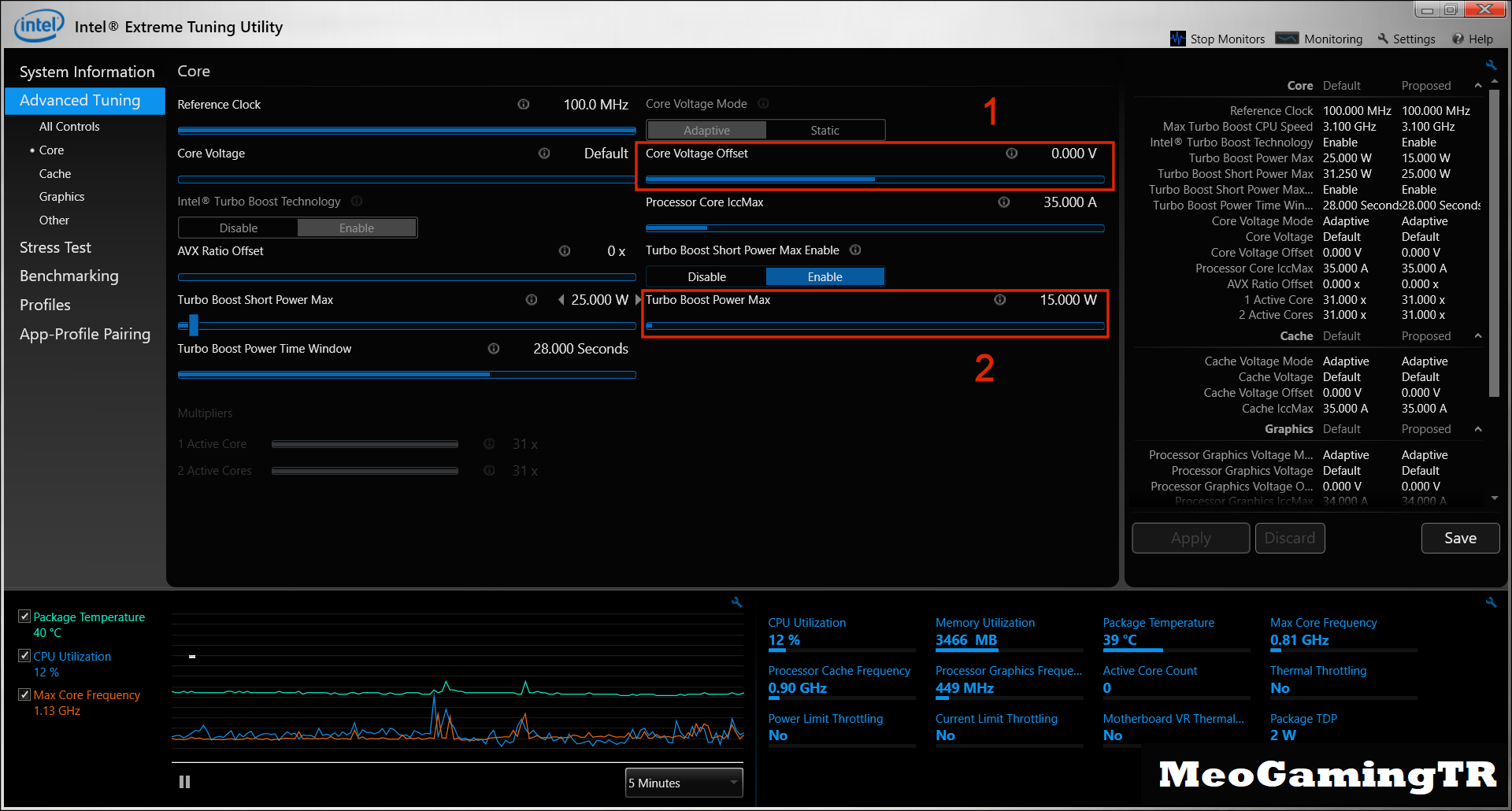Enable Turbo Boost Short Power Max

(825, 276)
